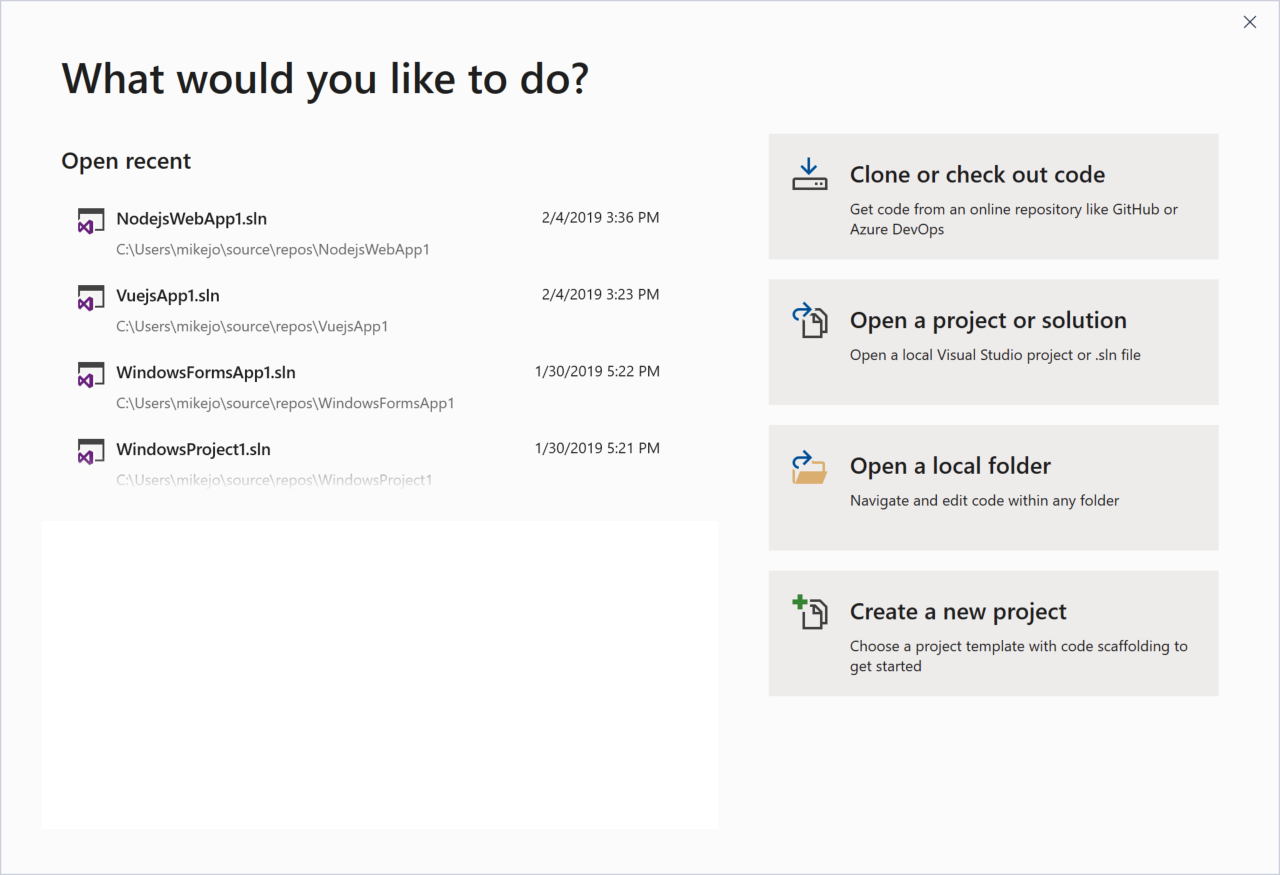Open the VuejsApp1.sln recent solution
Viewport: 1280px width, 875px height.
point(166,296)
